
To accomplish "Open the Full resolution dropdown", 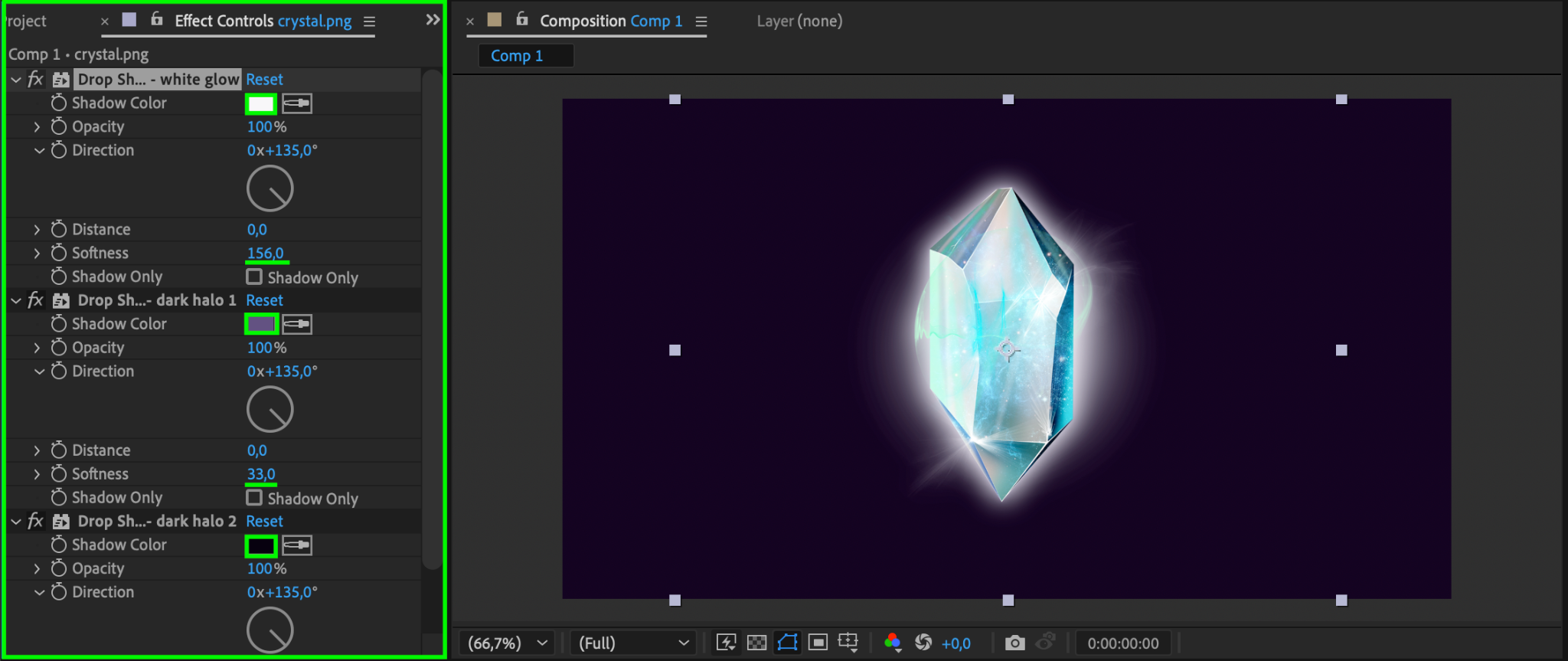I will [x=632, y=643].
